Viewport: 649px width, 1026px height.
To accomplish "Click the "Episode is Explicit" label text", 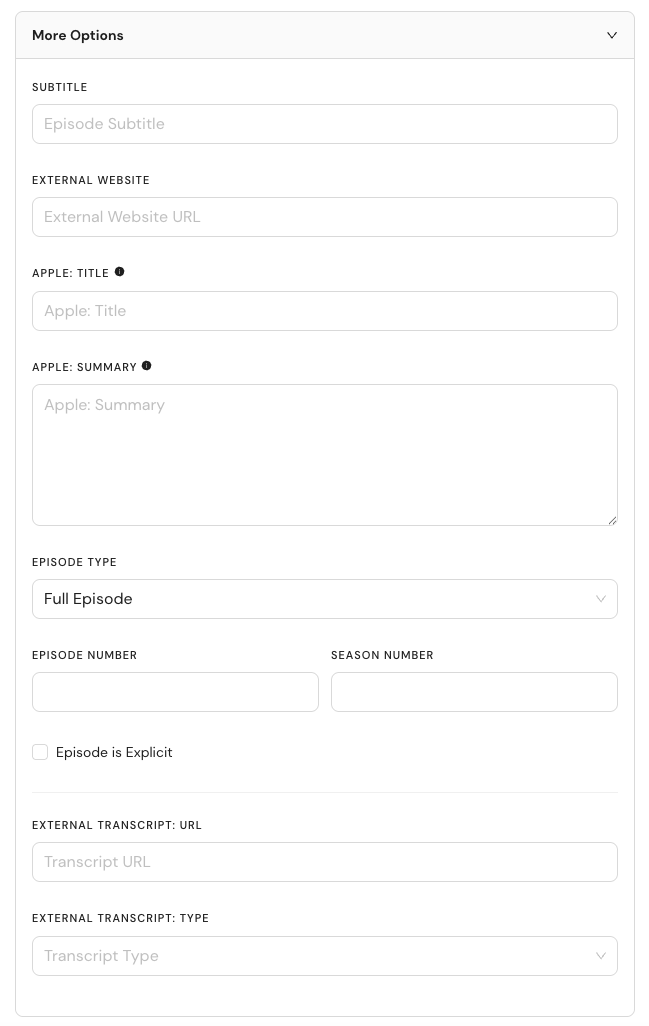I will coord(114,752).
